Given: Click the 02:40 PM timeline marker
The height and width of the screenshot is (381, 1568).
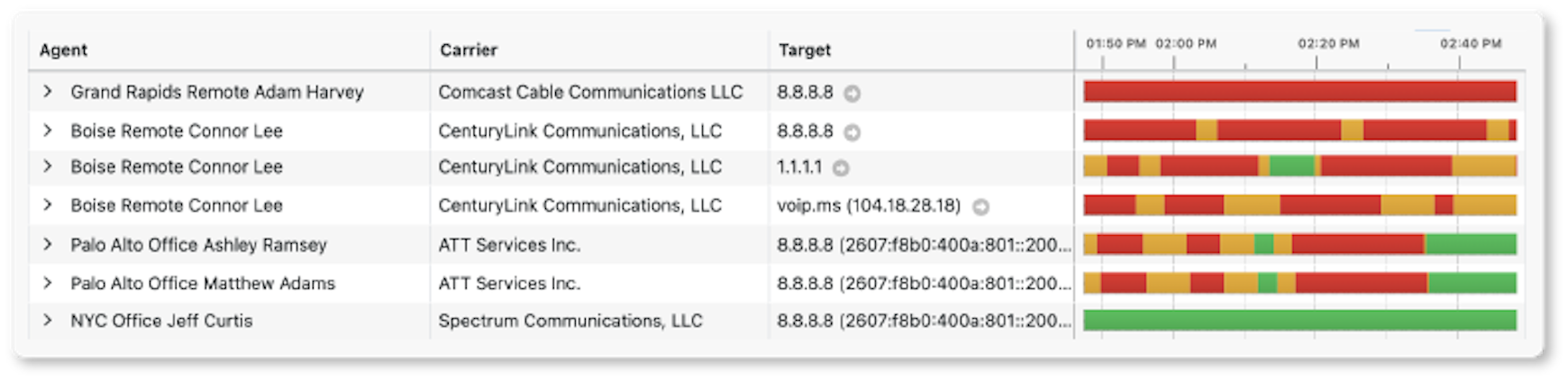Looking at the screenshot, I should [1470, 43].
